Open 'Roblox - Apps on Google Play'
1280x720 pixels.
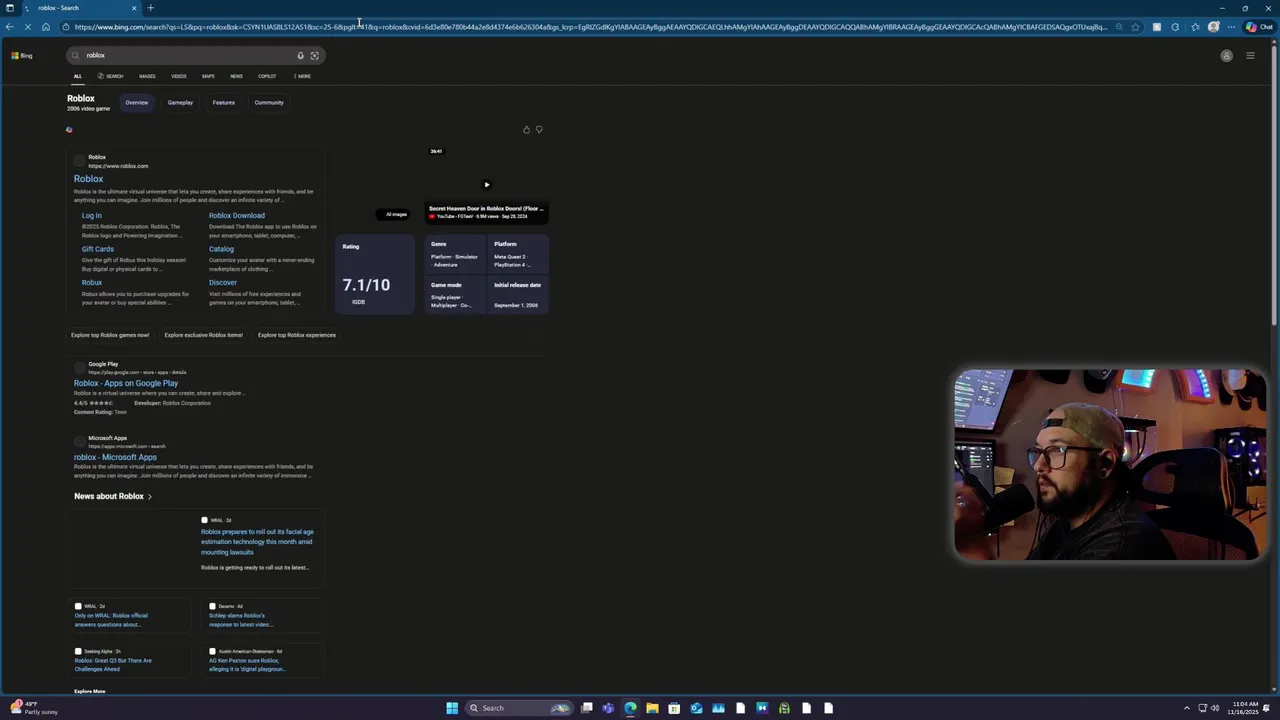pos(126,383)
